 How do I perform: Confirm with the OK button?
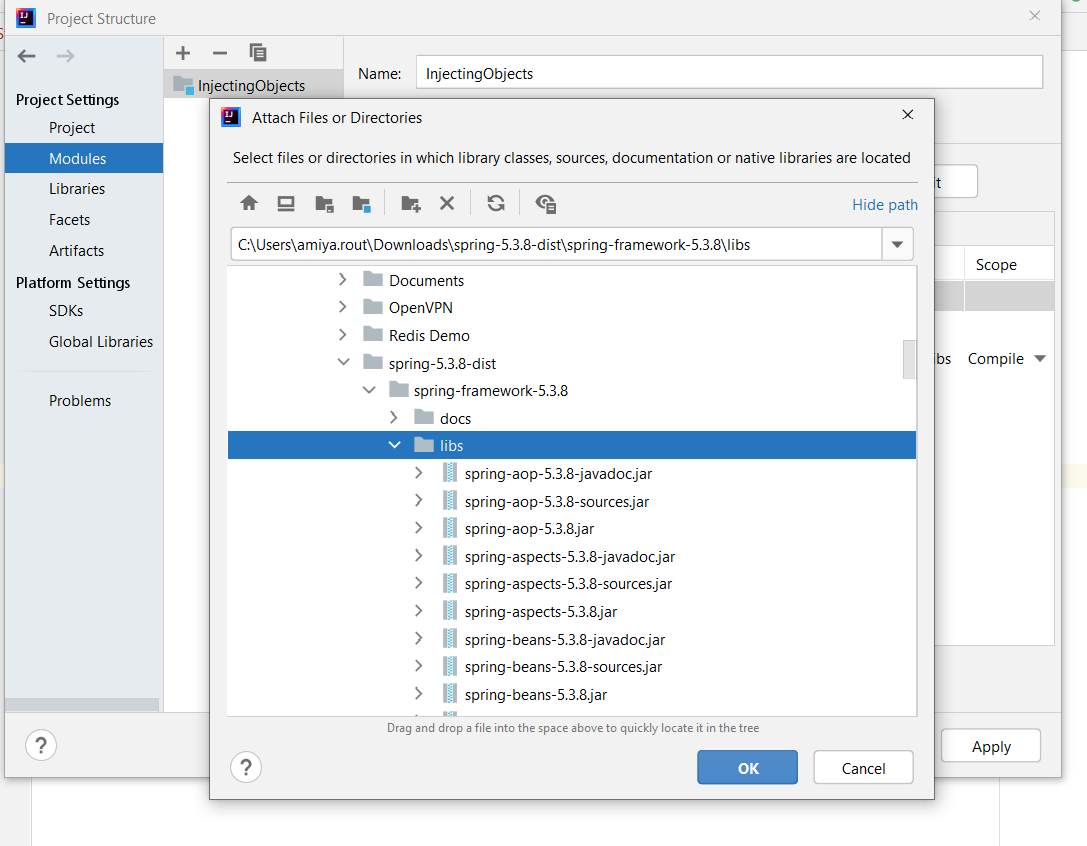747,768
